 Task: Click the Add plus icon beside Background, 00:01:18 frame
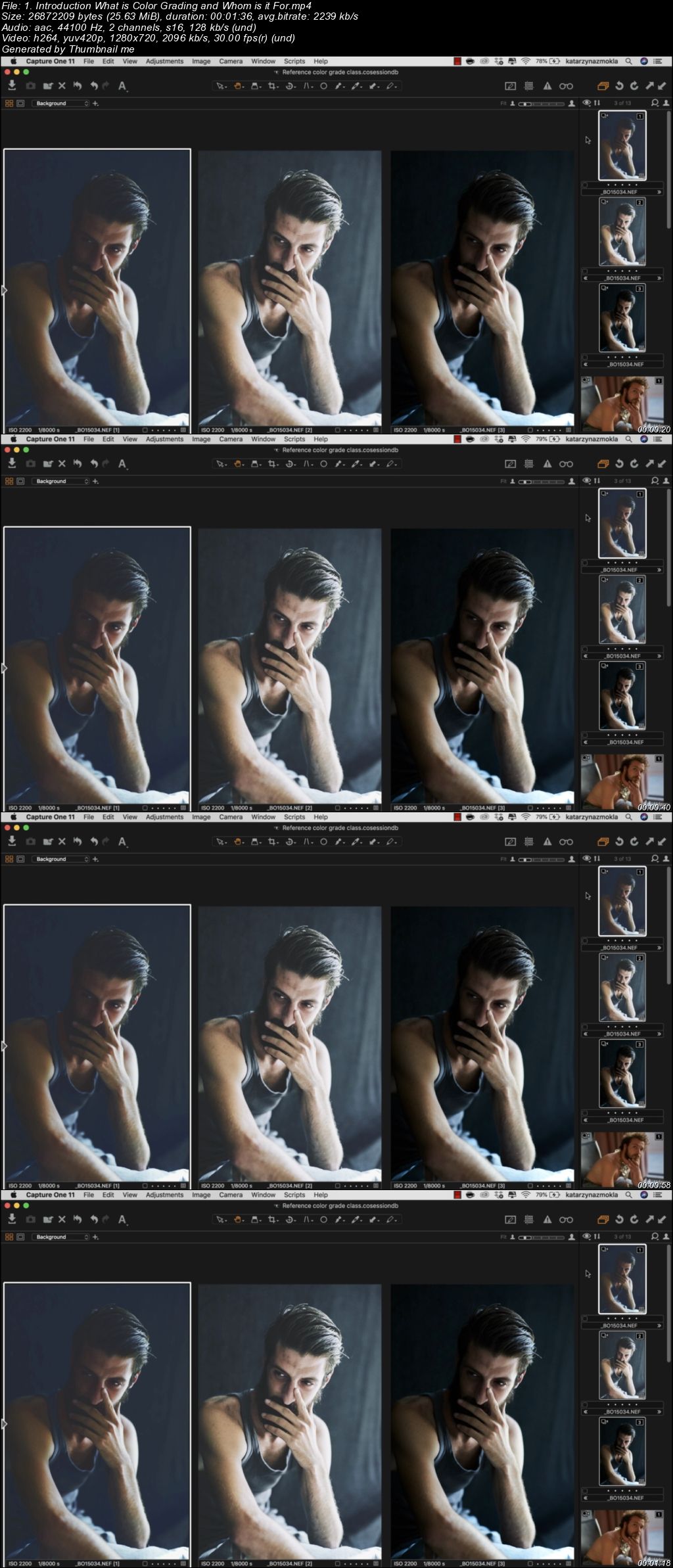[x=96, y=1237]
